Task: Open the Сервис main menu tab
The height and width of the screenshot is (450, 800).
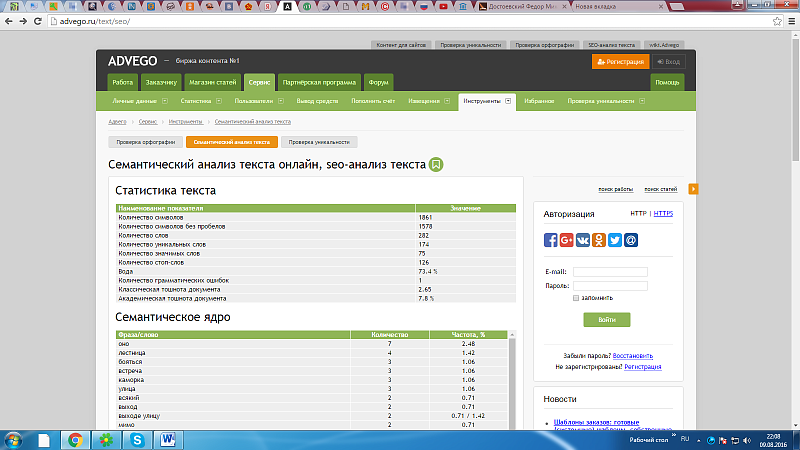Action: coord(259,82)
